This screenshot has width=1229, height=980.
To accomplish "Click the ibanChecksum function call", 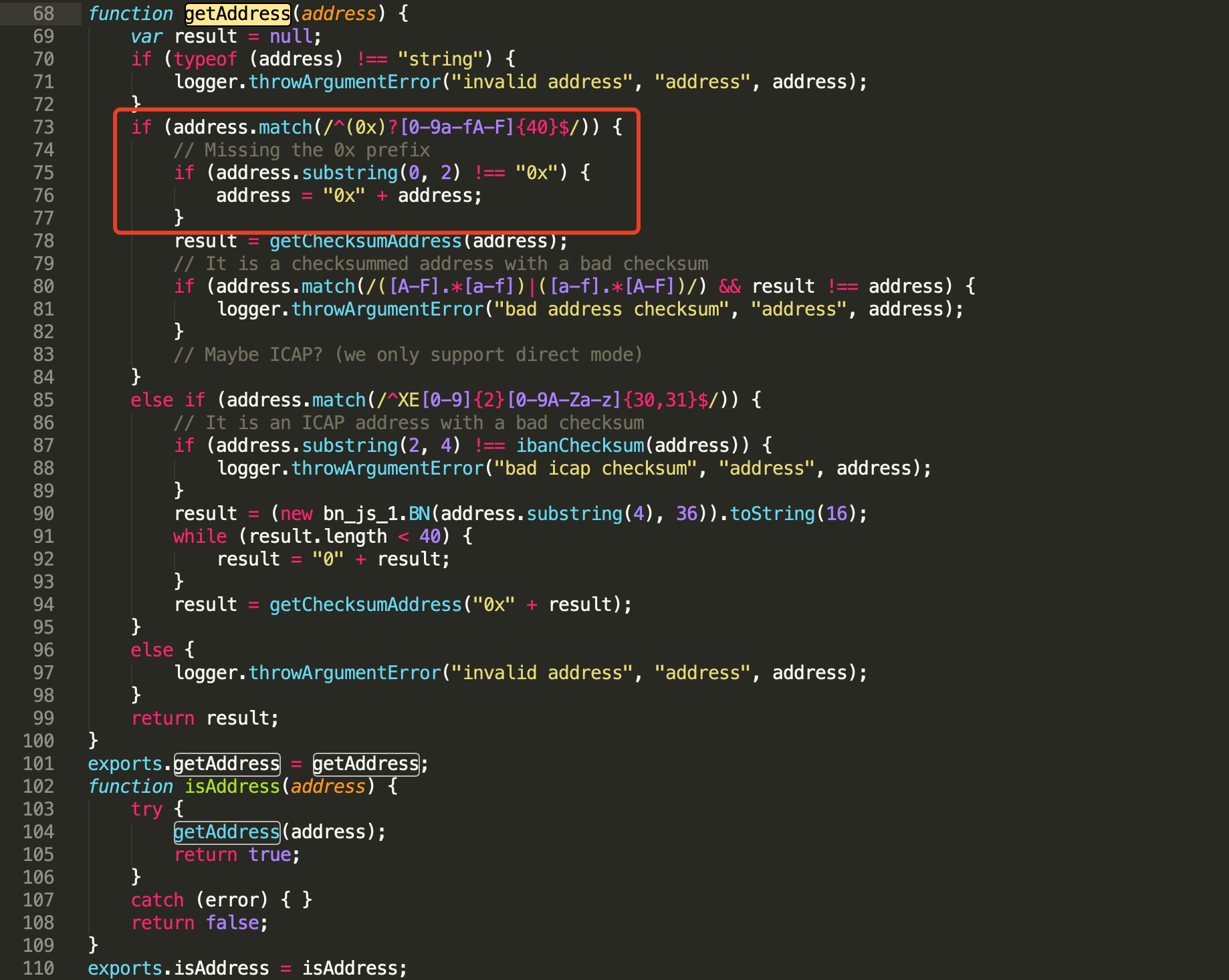I will [580, 445].
